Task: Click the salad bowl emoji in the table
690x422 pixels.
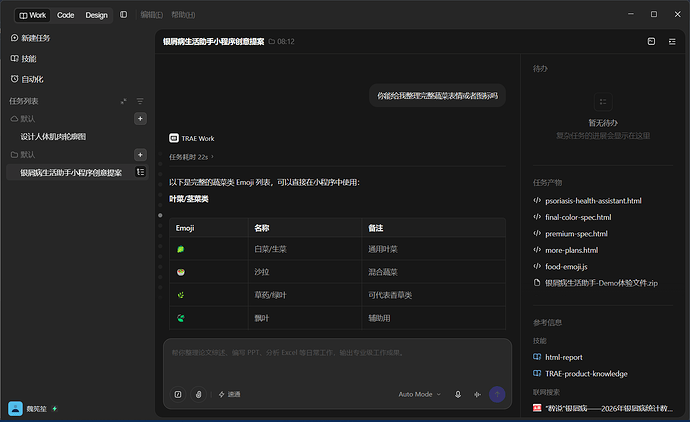Action: pyautogui.click(x=180, y=272)
